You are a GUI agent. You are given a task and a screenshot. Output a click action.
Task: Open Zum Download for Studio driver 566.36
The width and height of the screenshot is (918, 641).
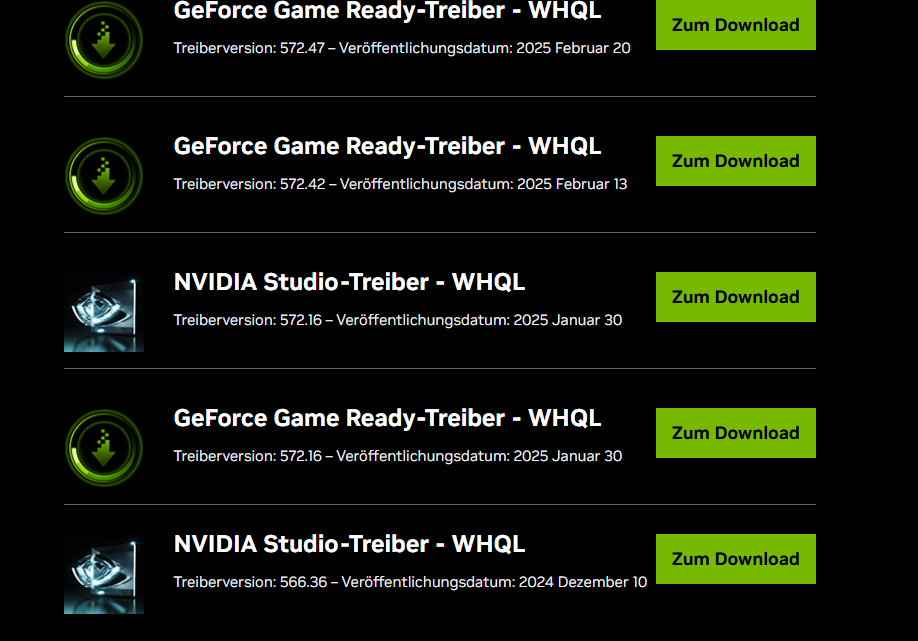735,558
